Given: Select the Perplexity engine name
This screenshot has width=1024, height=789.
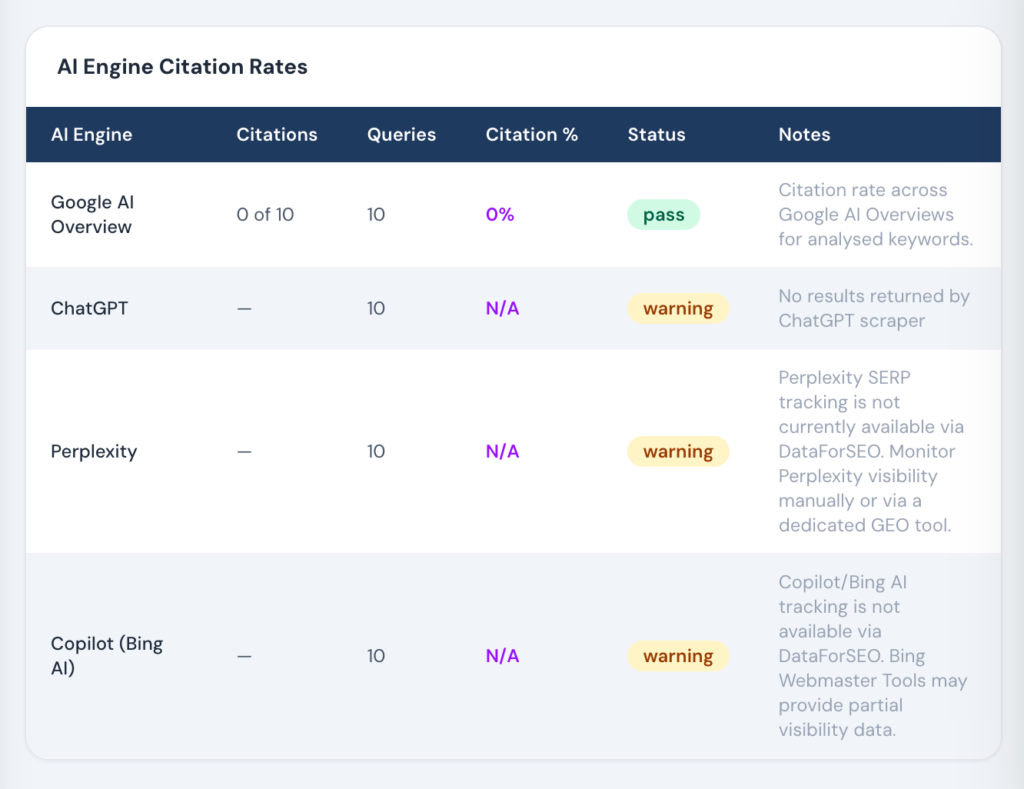Looking at the screenshot, I should (x=94, y=451).
